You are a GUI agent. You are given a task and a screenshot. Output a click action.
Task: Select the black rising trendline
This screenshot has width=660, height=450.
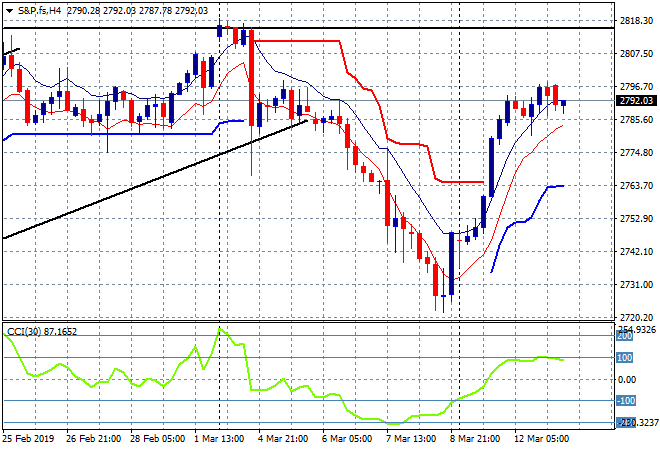[x=155, y=179]
